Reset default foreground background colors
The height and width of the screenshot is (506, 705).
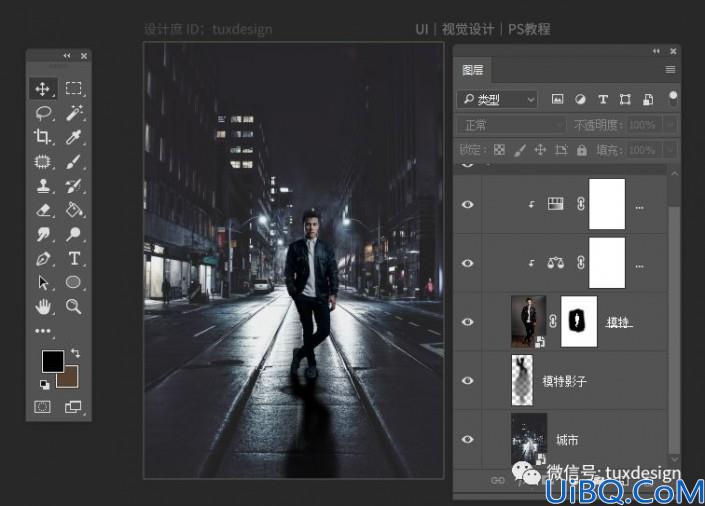(x=45, y=384)
